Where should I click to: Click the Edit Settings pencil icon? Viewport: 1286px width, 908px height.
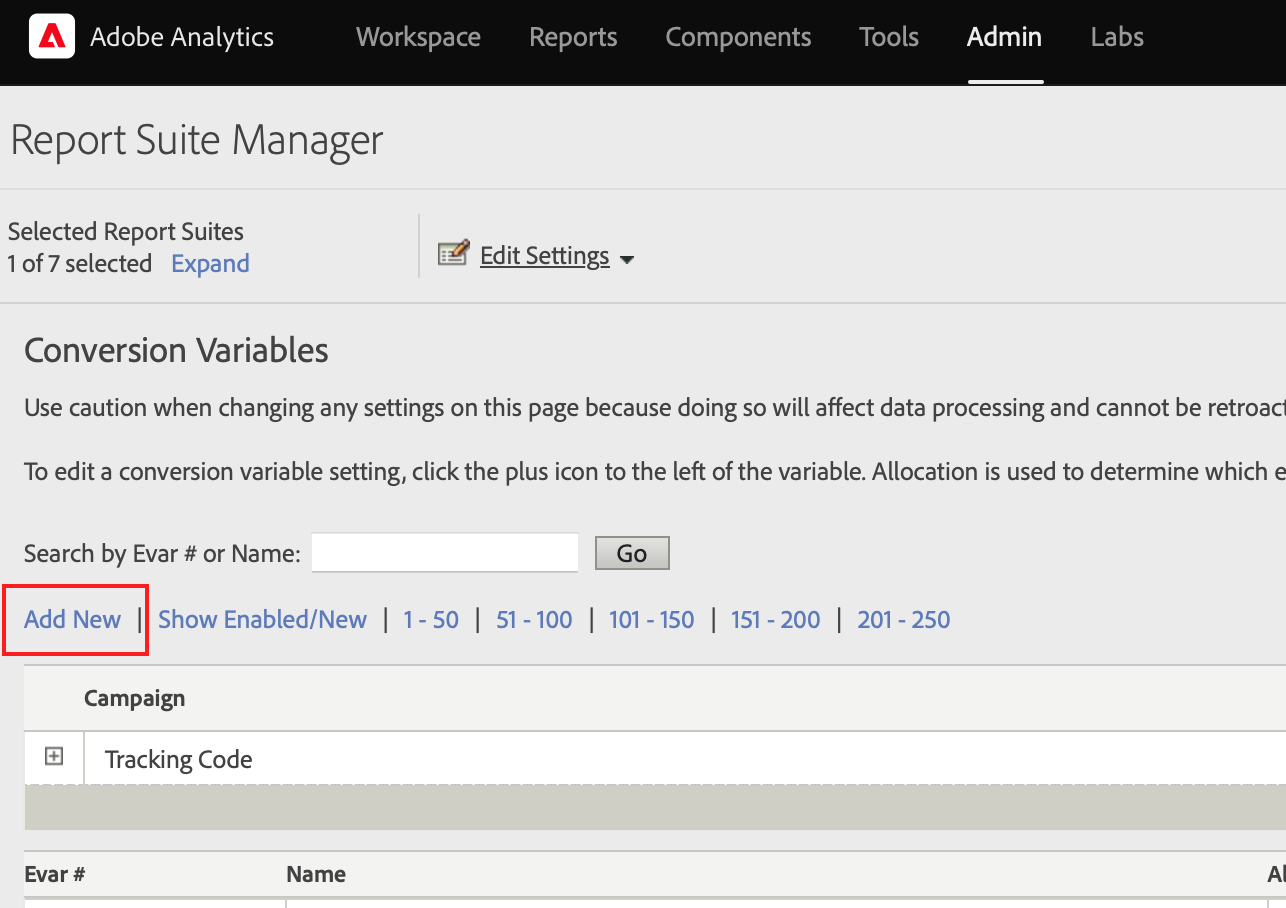(453, 254)
